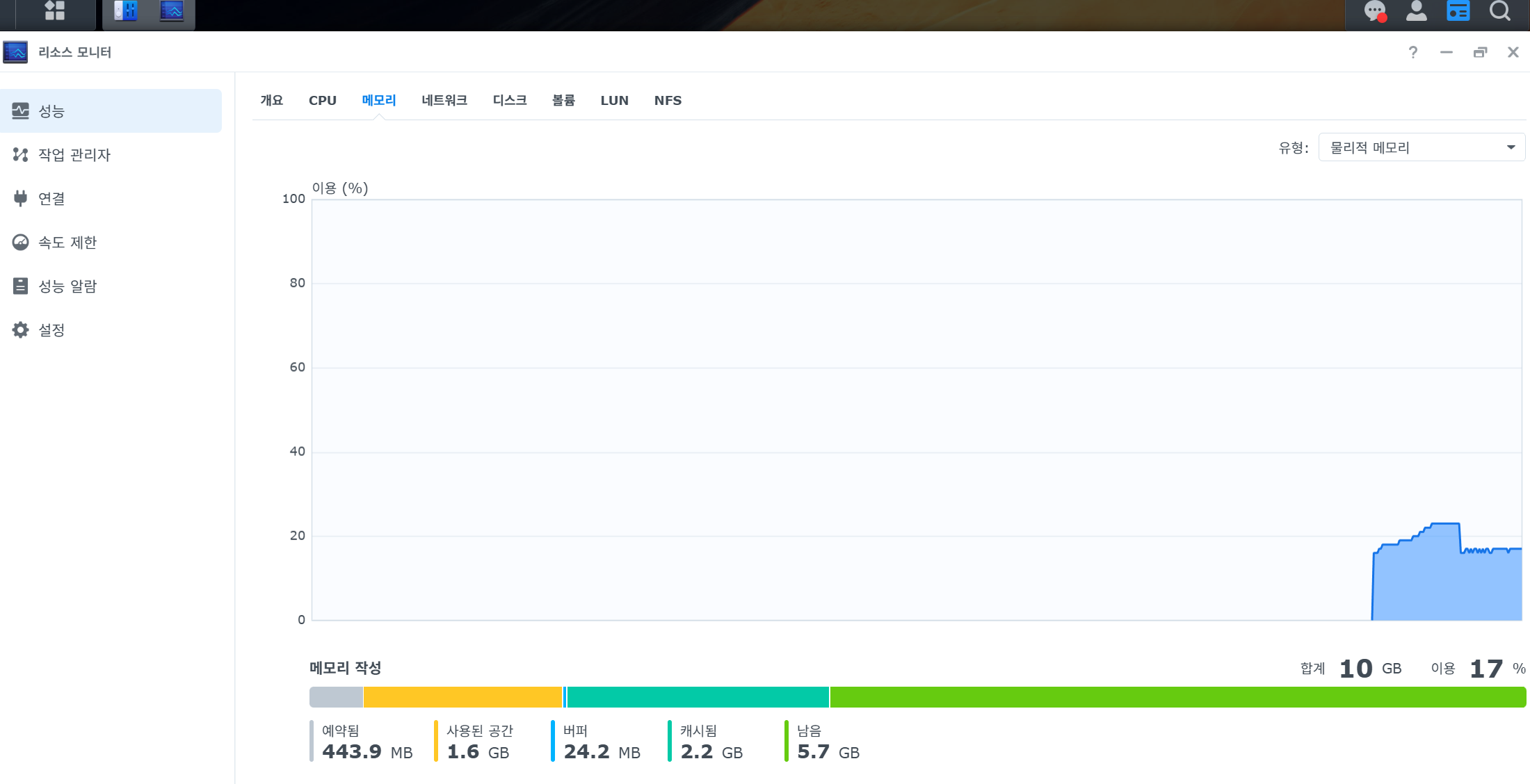Switch to the 네트워크 tab
The width and height of the screenshot is (1530, 784).
point(444,101)
